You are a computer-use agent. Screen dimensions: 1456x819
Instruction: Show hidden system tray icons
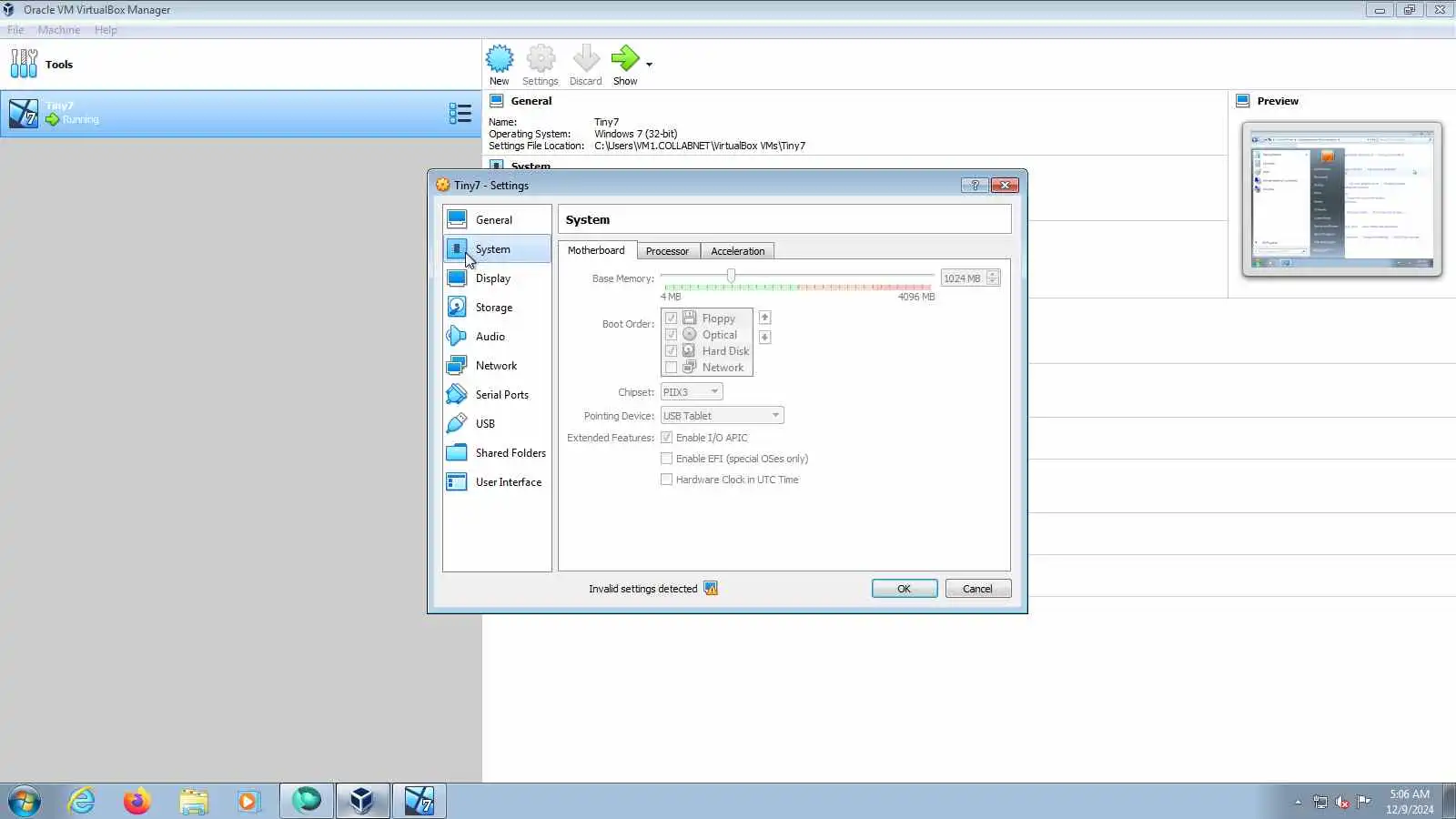pos(1298,802)
